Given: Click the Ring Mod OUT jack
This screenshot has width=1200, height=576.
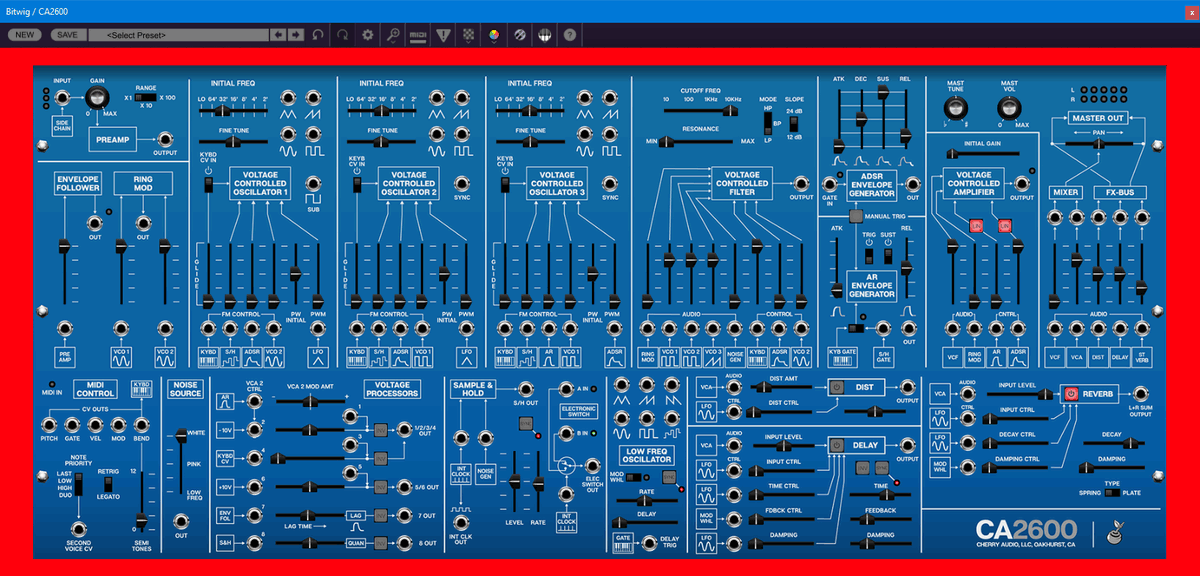Looking at the screenshot, I should (142, 223).
